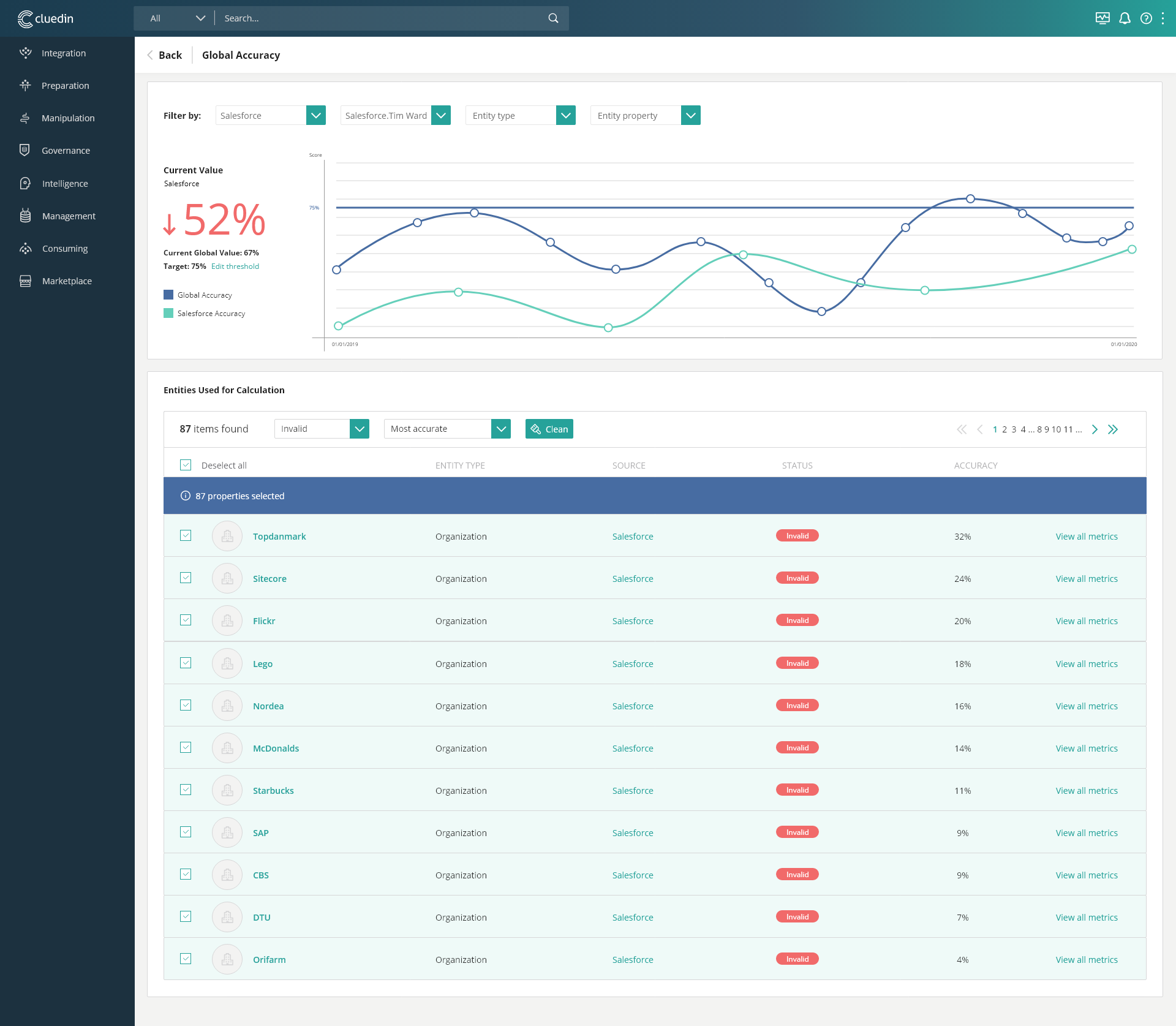
Task: Click the Preparation sidebar icon
Action: [25, 85]
